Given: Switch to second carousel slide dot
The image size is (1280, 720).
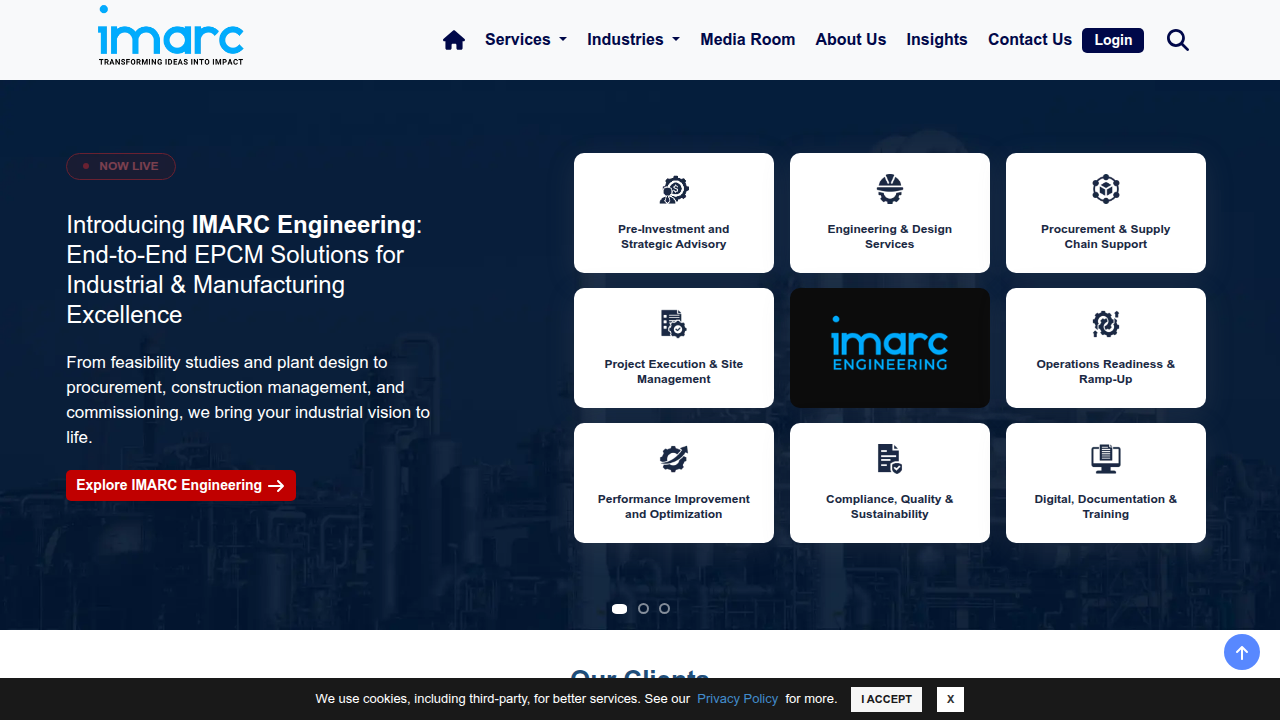Looking at the screenshot, I should pos(643,608).
